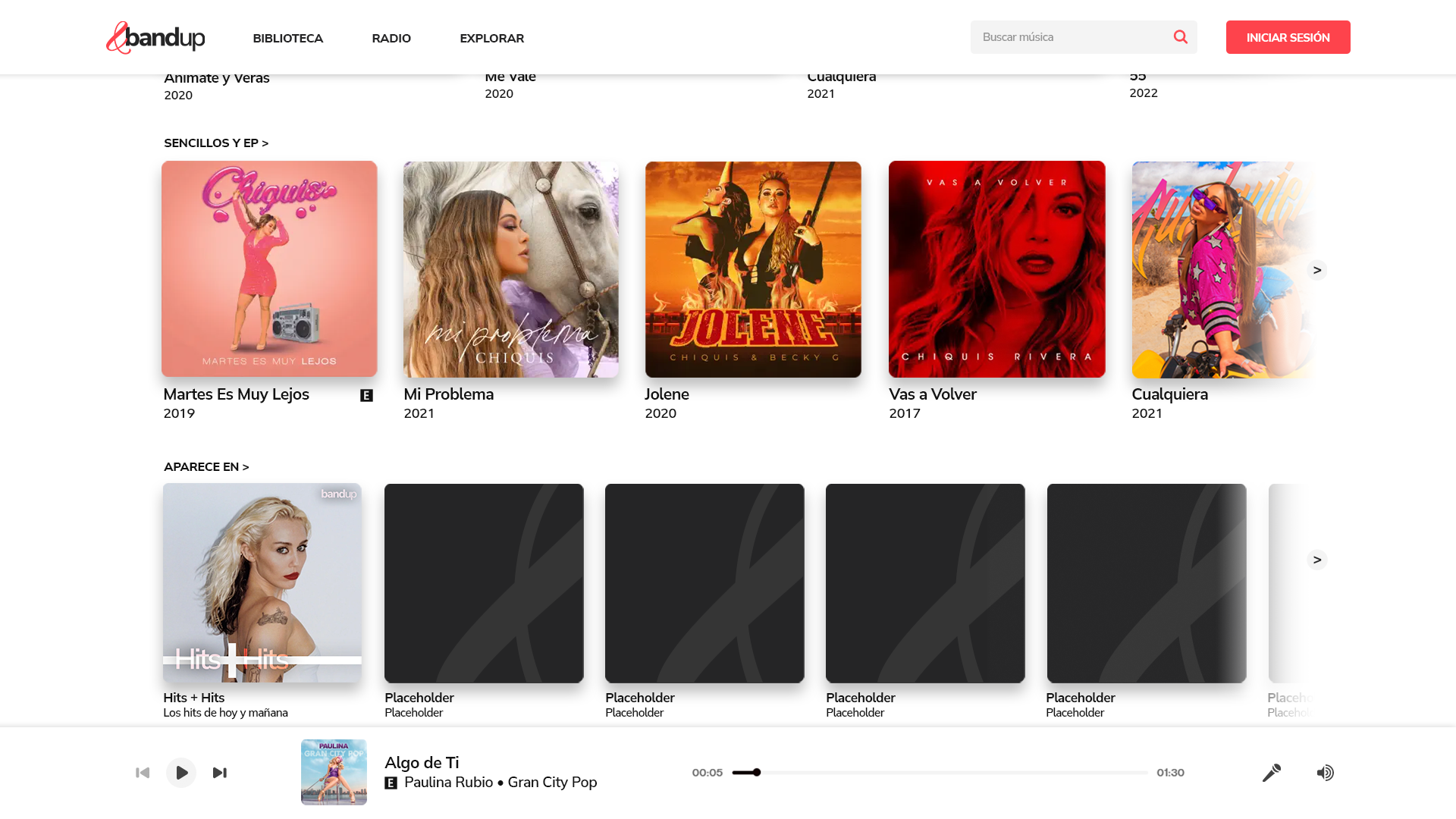1456x819 pixels.
Task: Click the Anímate y Verás album title
Action: coord(217,78)
